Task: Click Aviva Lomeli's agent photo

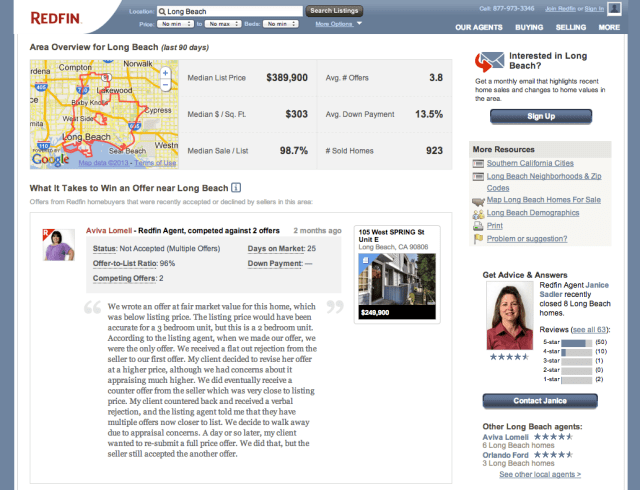Action: pos(59,245)
